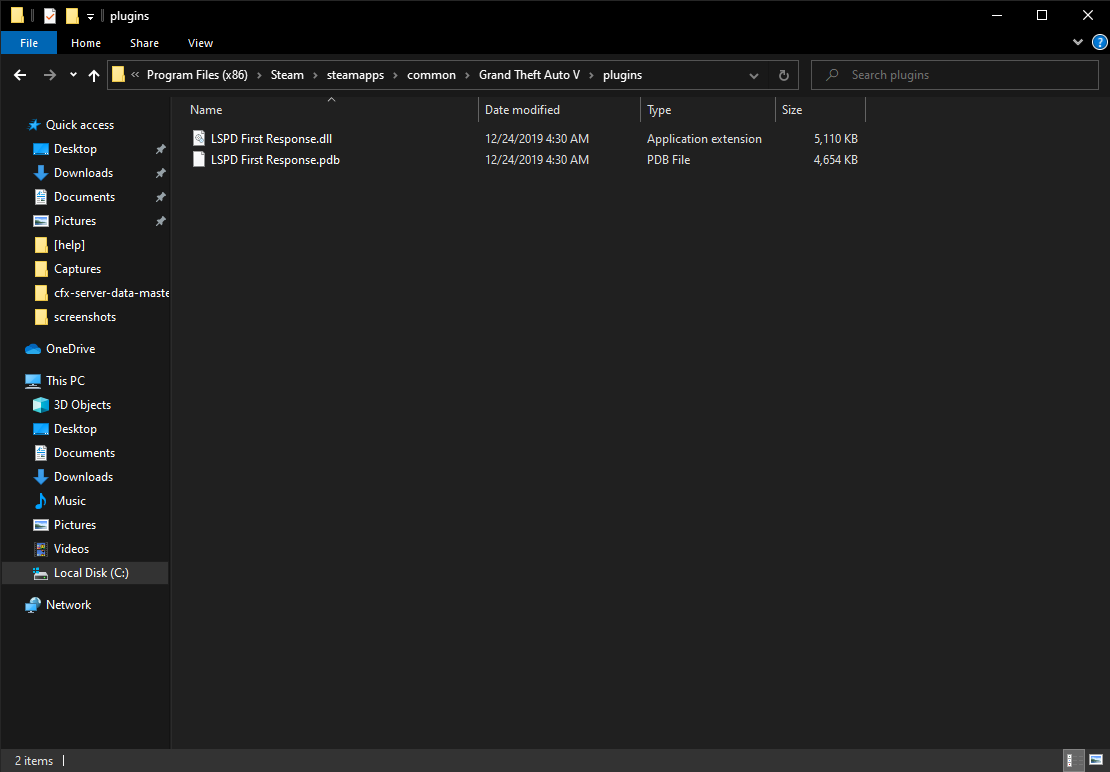Click the PDB file icon
This screenshot has width=1110, height=772.
tap(199, 160)
